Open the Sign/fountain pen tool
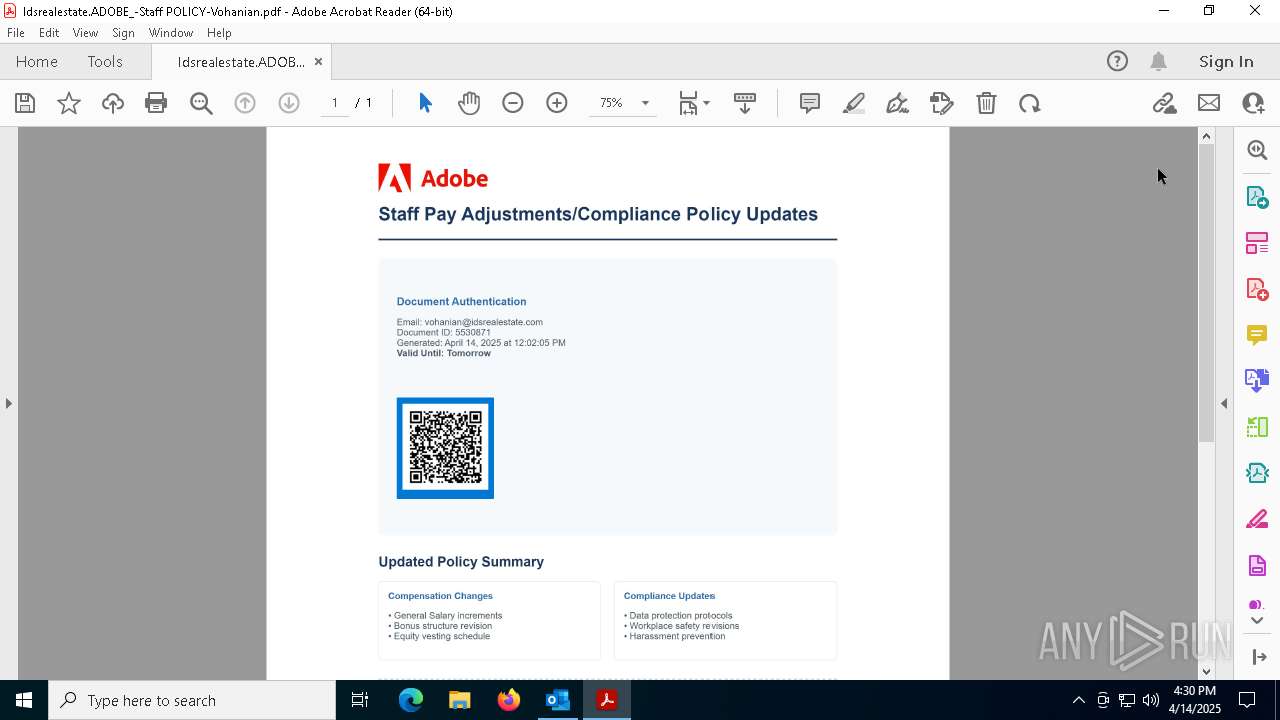Viewport: 1280px width, 720px height. coord(898,103)
